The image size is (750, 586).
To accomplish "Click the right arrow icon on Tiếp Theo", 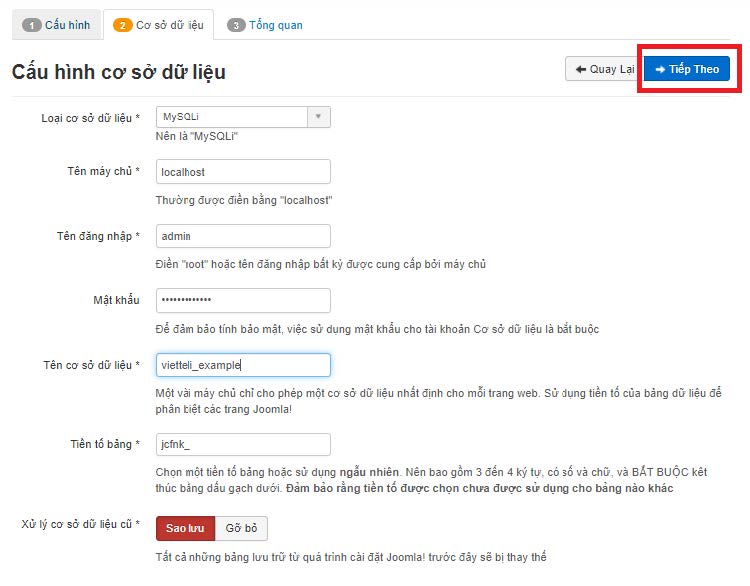I will (660, 69).
